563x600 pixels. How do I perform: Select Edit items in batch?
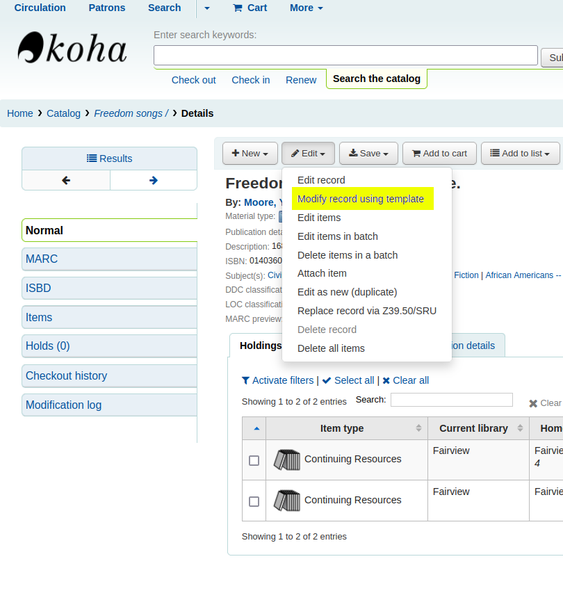pyautogui.click(x=338, y=236)
